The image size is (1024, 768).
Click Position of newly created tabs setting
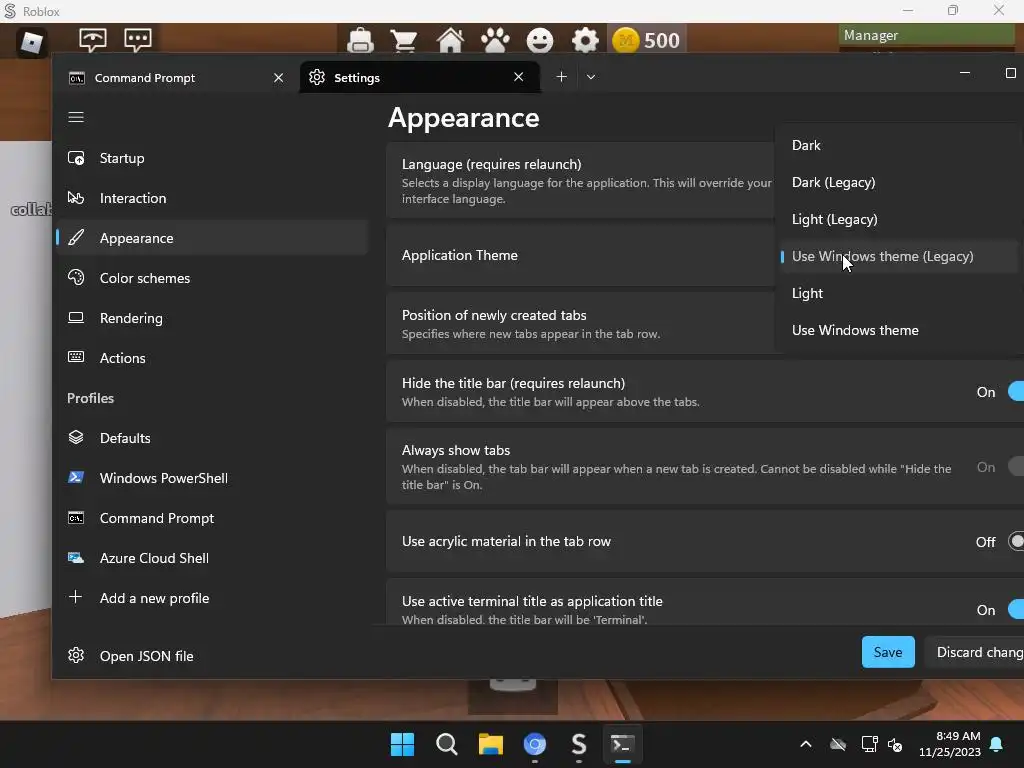click(x=580, y=323)
